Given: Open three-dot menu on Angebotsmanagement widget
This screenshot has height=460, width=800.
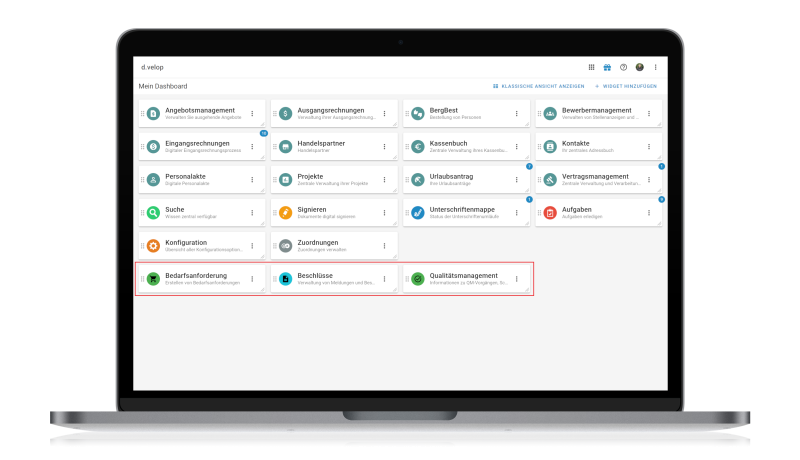Looking at the screenshot, I should tap(252, 113).
